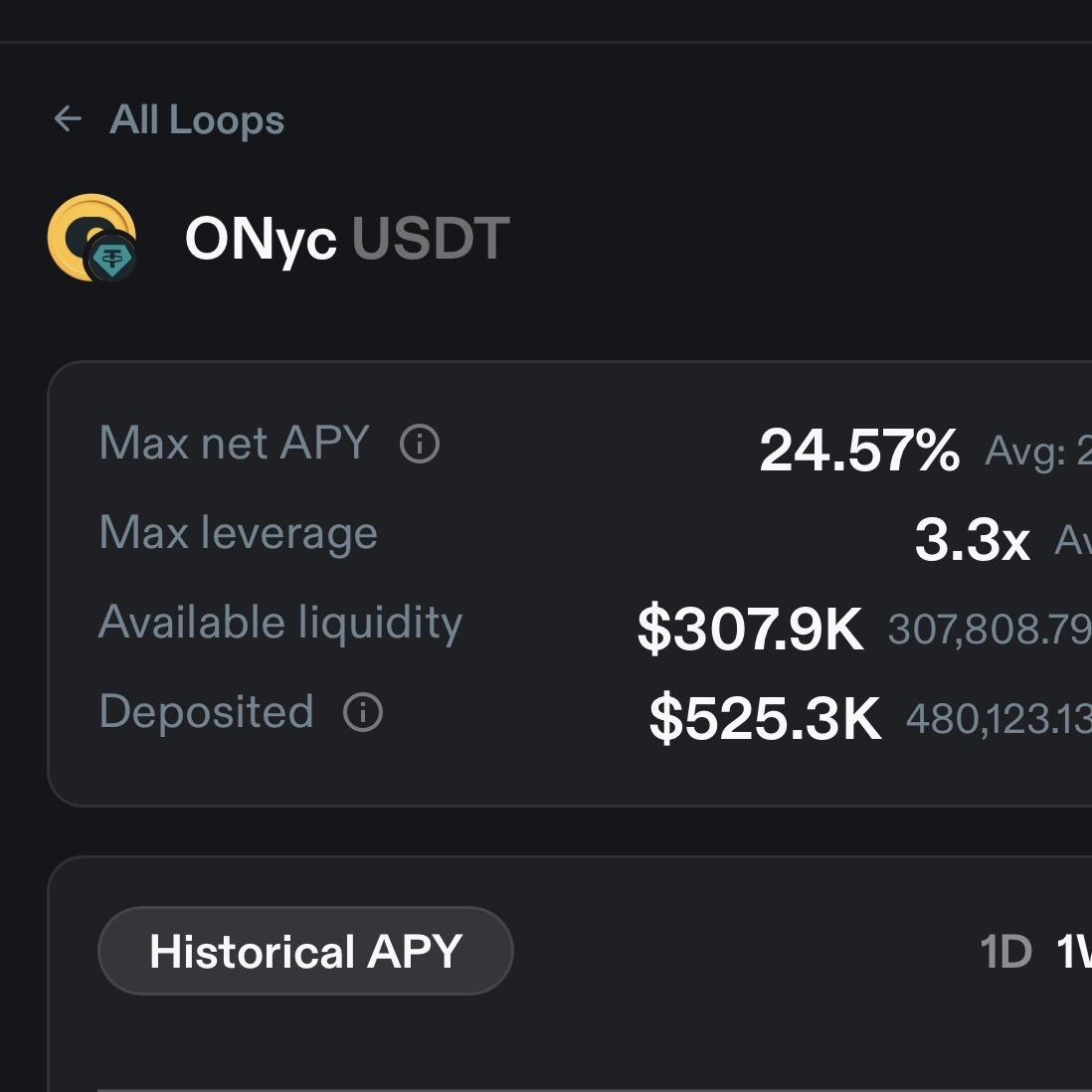Open the All Loops link
Screen dimensions: 1092x1092
[197, 120]
